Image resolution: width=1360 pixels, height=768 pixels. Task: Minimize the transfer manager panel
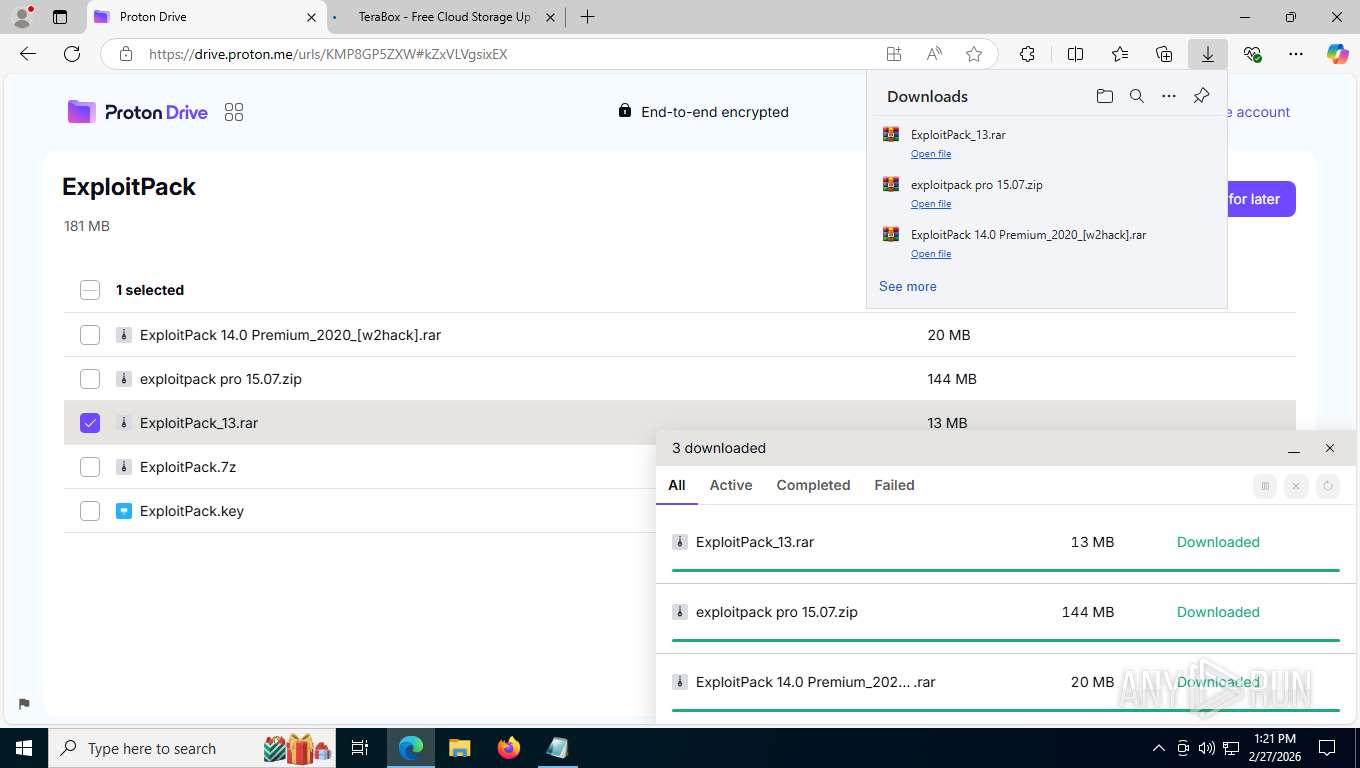[1294, 449]
